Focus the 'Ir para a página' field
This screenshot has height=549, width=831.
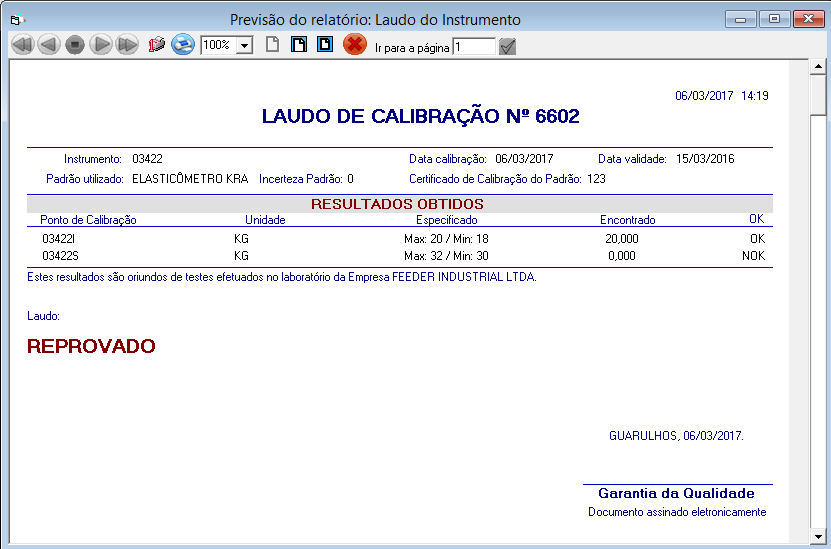tap(474, 47)
